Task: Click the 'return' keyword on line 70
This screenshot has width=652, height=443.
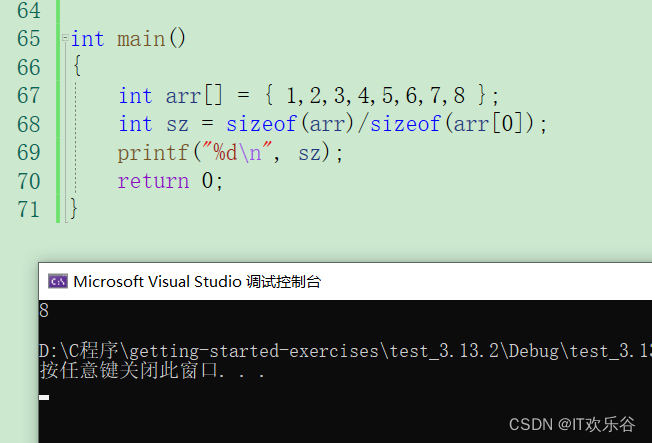Action: (x=153, y=181)
